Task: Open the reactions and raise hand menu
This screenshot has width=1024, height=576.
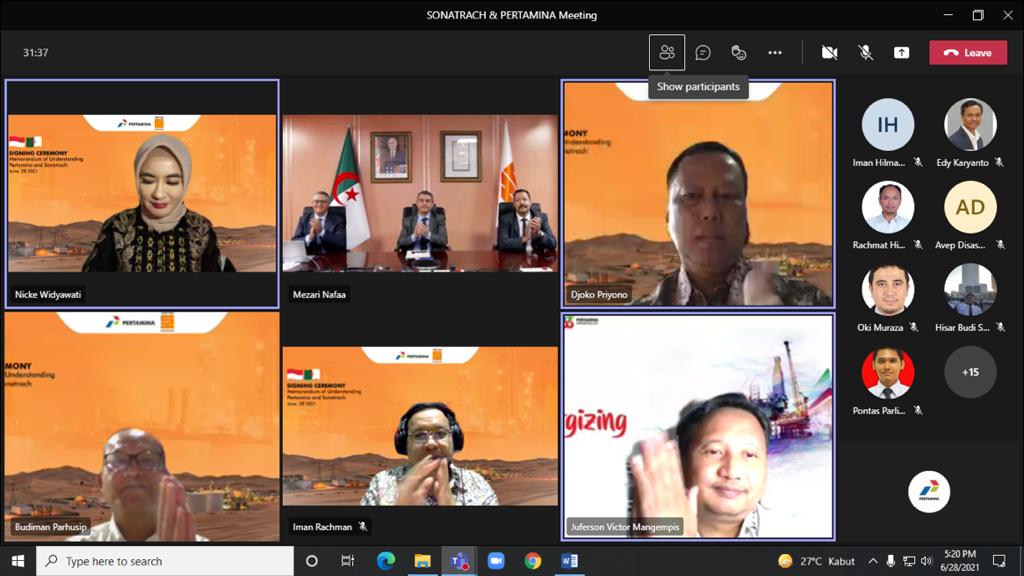Action: point(739,52)
